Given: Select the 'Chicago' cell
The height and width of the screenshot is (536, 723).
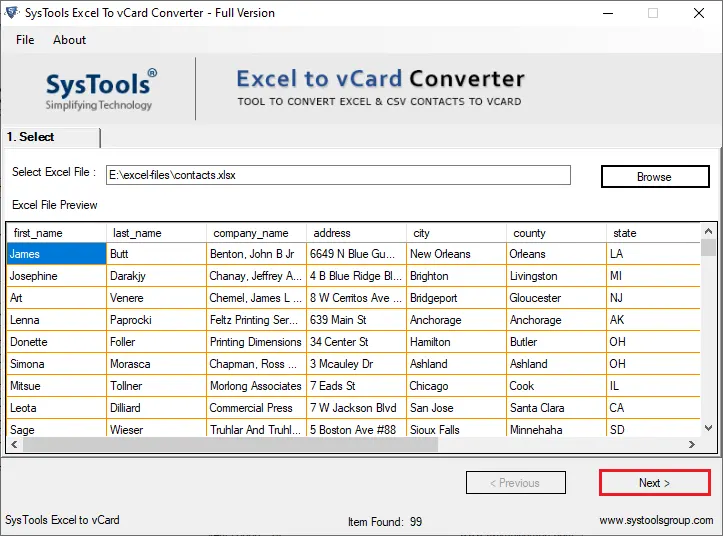Looking at the screenshot, I should coord(456,386).
